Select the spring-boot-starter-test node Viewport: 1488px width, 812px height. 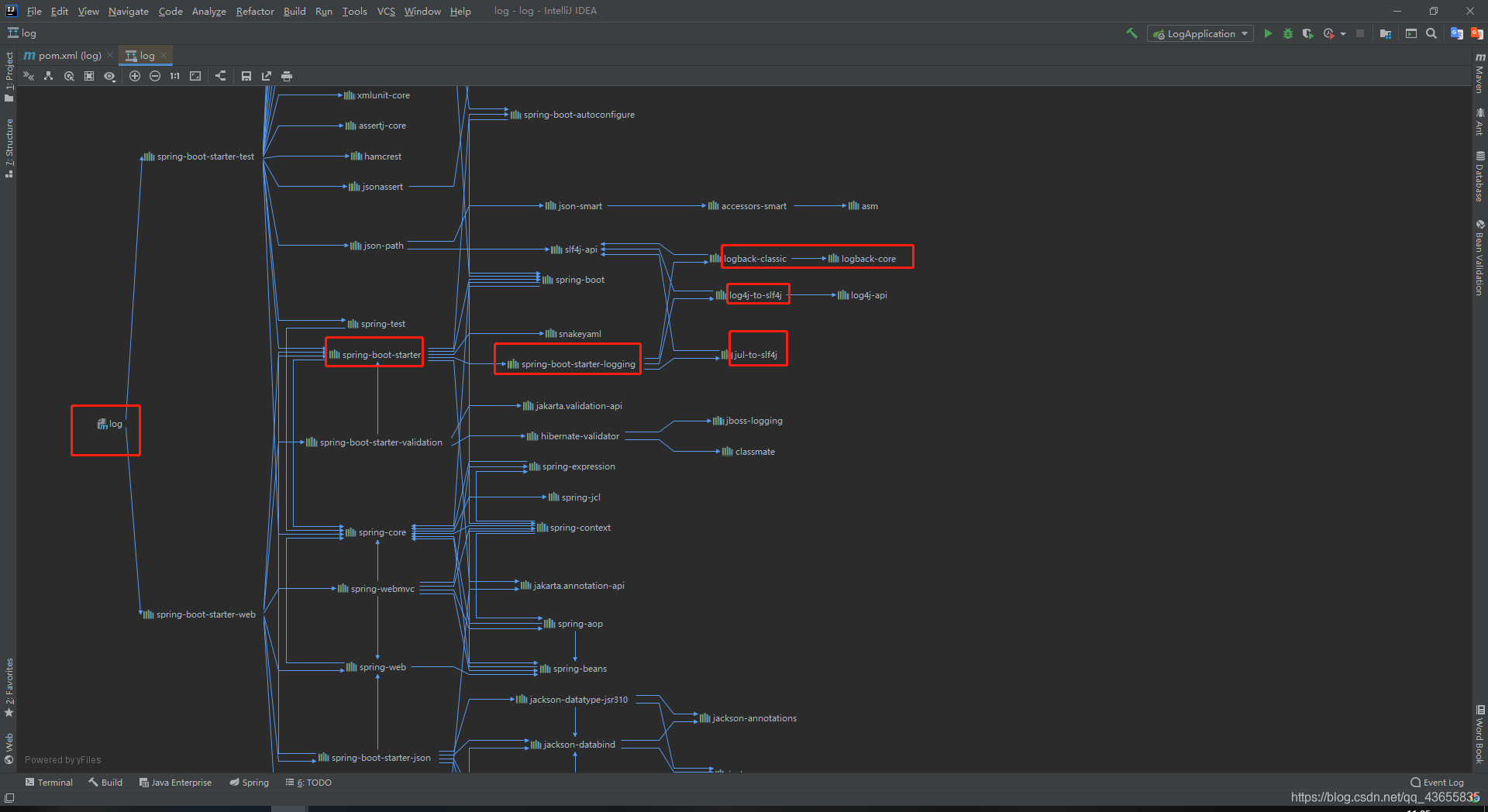pyautogui.click(x=198, y=157)
